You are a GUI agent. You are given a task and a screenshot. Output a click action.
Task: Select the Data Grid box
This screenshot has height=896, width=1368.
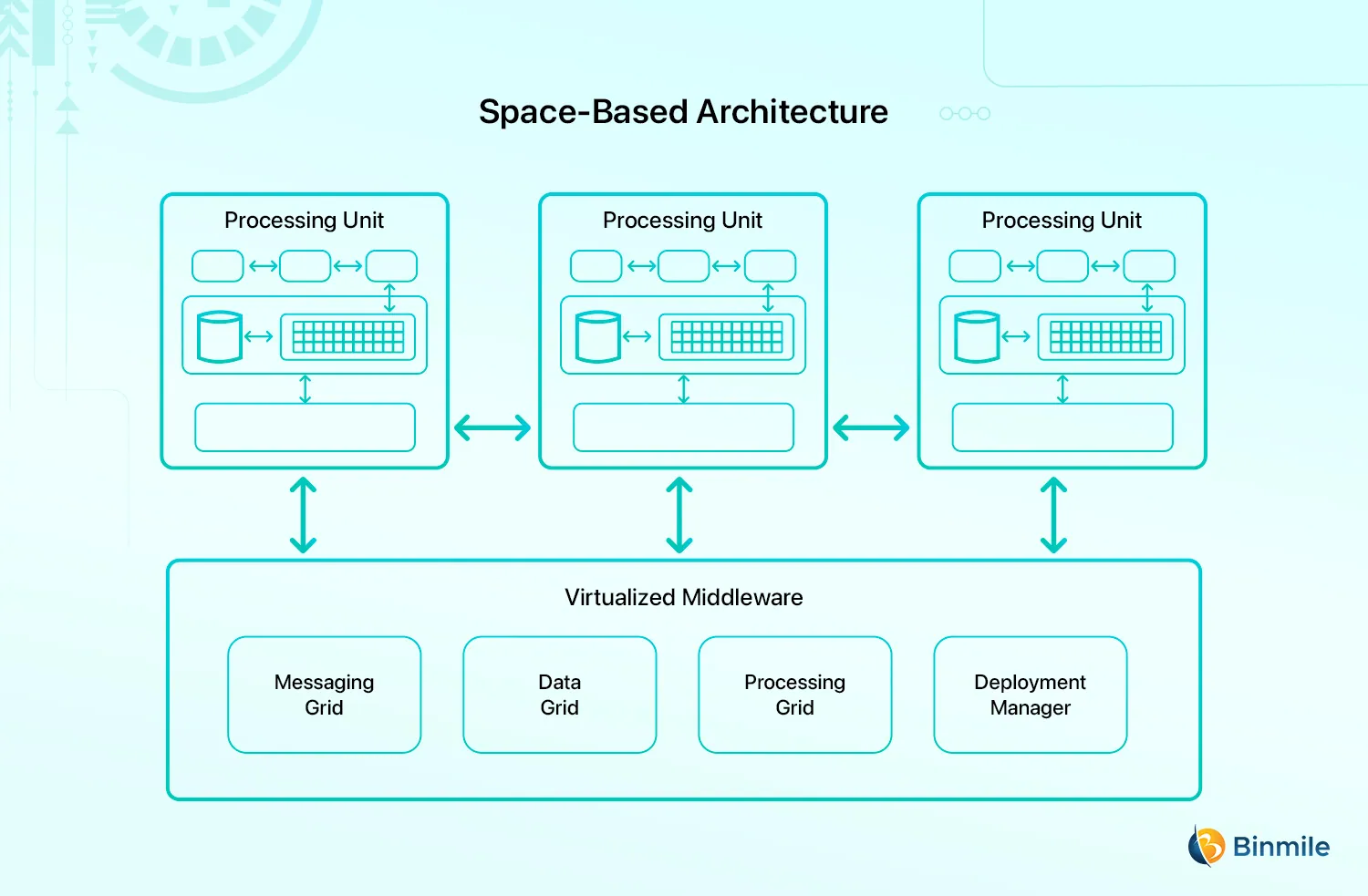point(559,695)
